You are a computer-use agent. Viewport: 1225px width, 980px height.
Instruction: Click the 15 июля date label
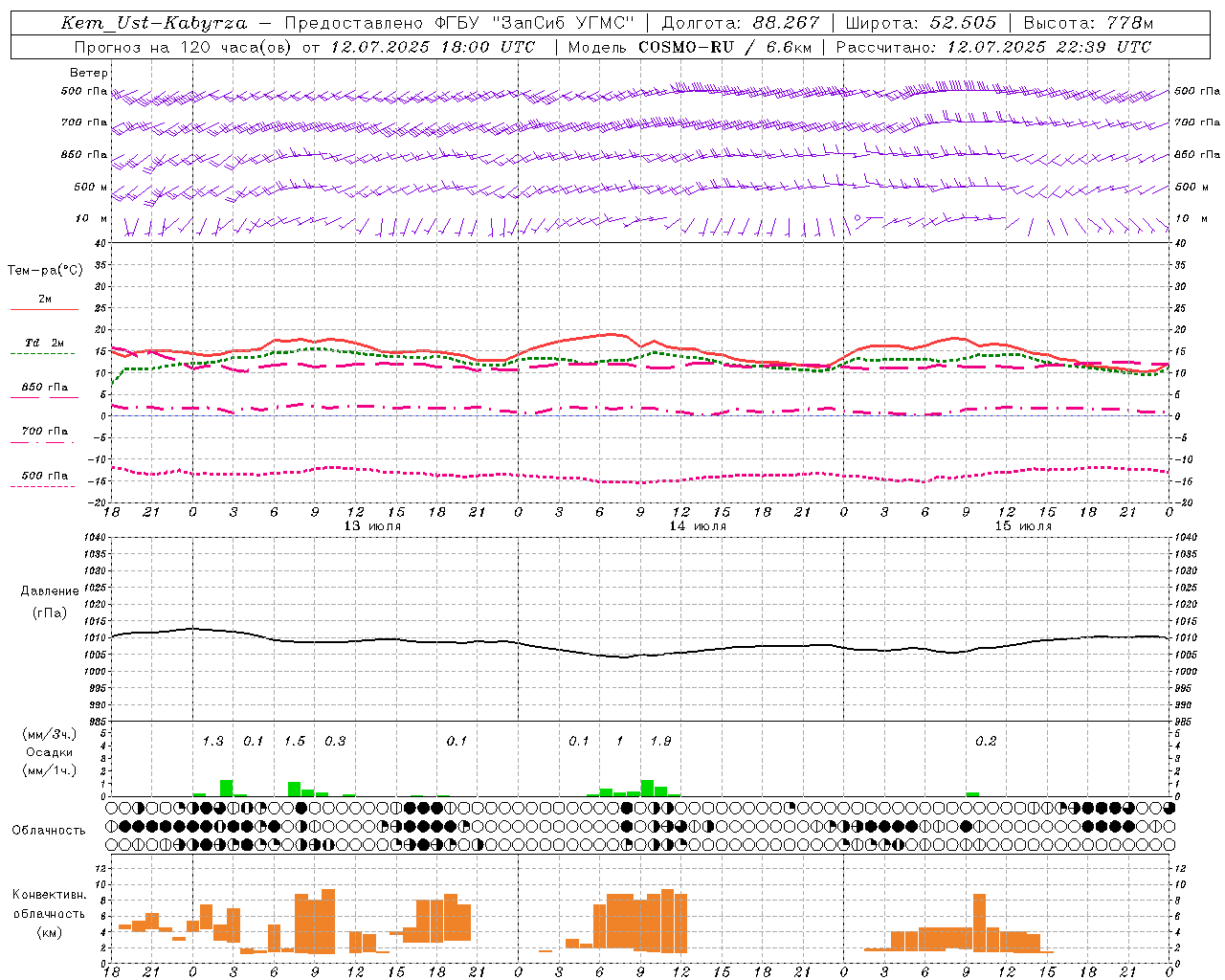[1022, 526]
